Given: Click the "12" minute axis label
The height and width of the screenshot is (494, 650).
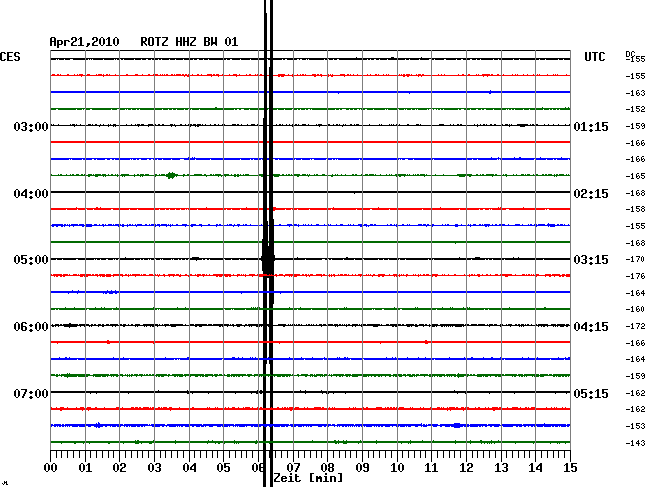Looking at the screenshot, I should tap(466, 468).
